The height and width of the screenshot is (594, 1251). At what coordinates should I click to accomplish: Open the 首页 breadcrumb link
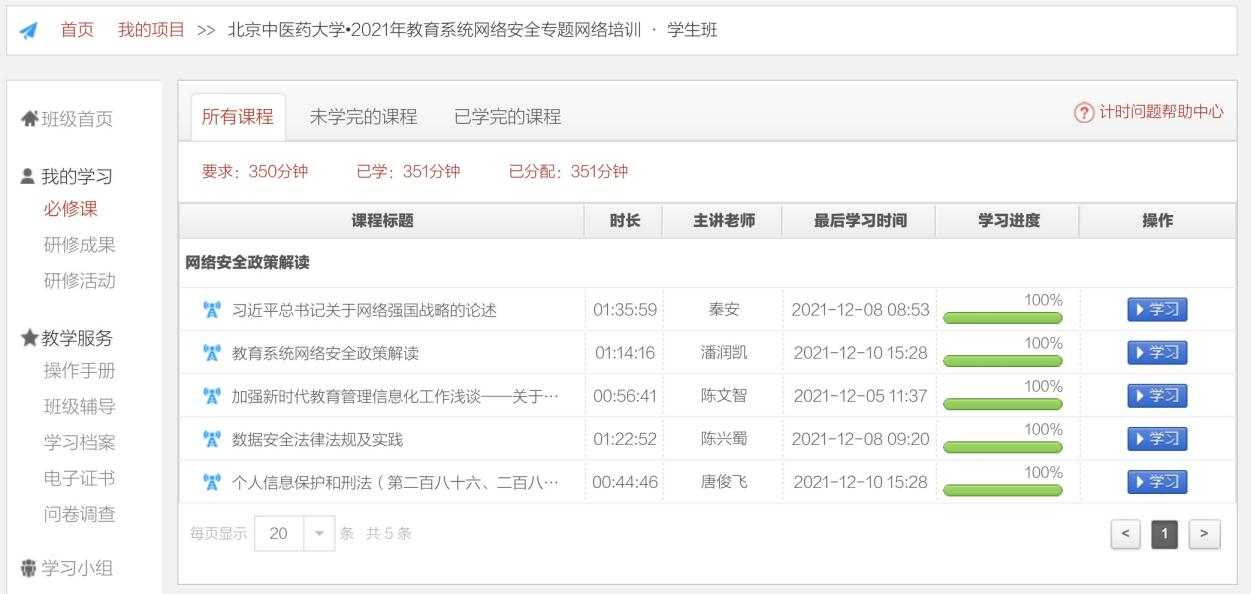[77, 30]
